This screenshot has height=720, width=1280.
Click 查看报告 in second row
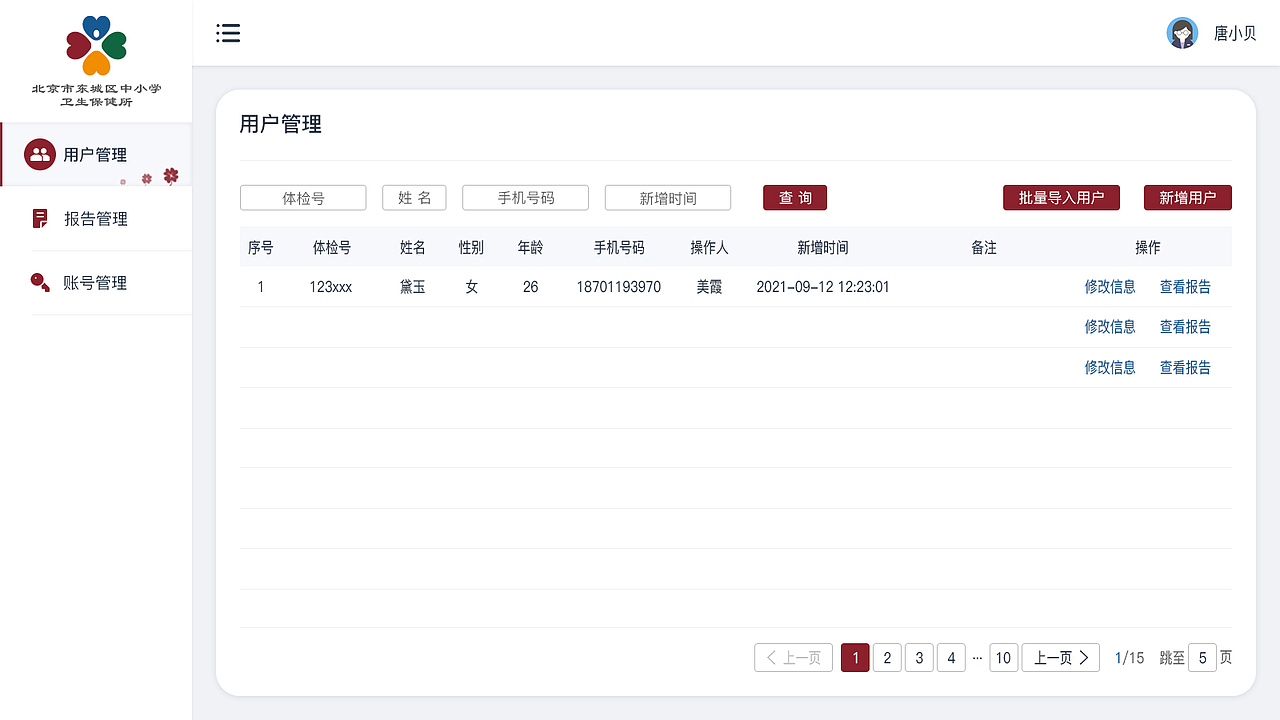tap(1185, 327)
